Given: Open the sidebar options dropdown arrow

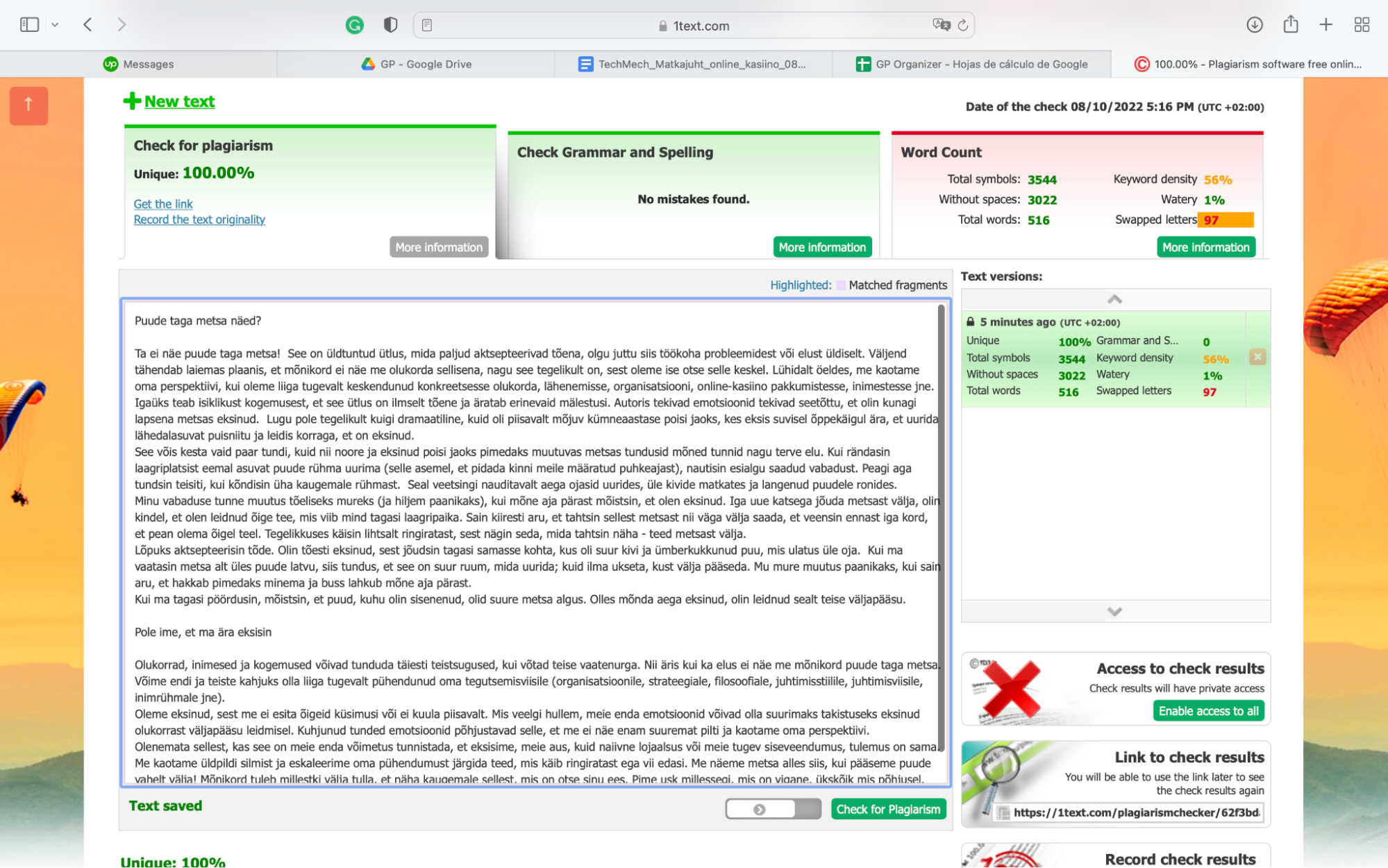Looking at the screenshot, I should pos(55,25).
